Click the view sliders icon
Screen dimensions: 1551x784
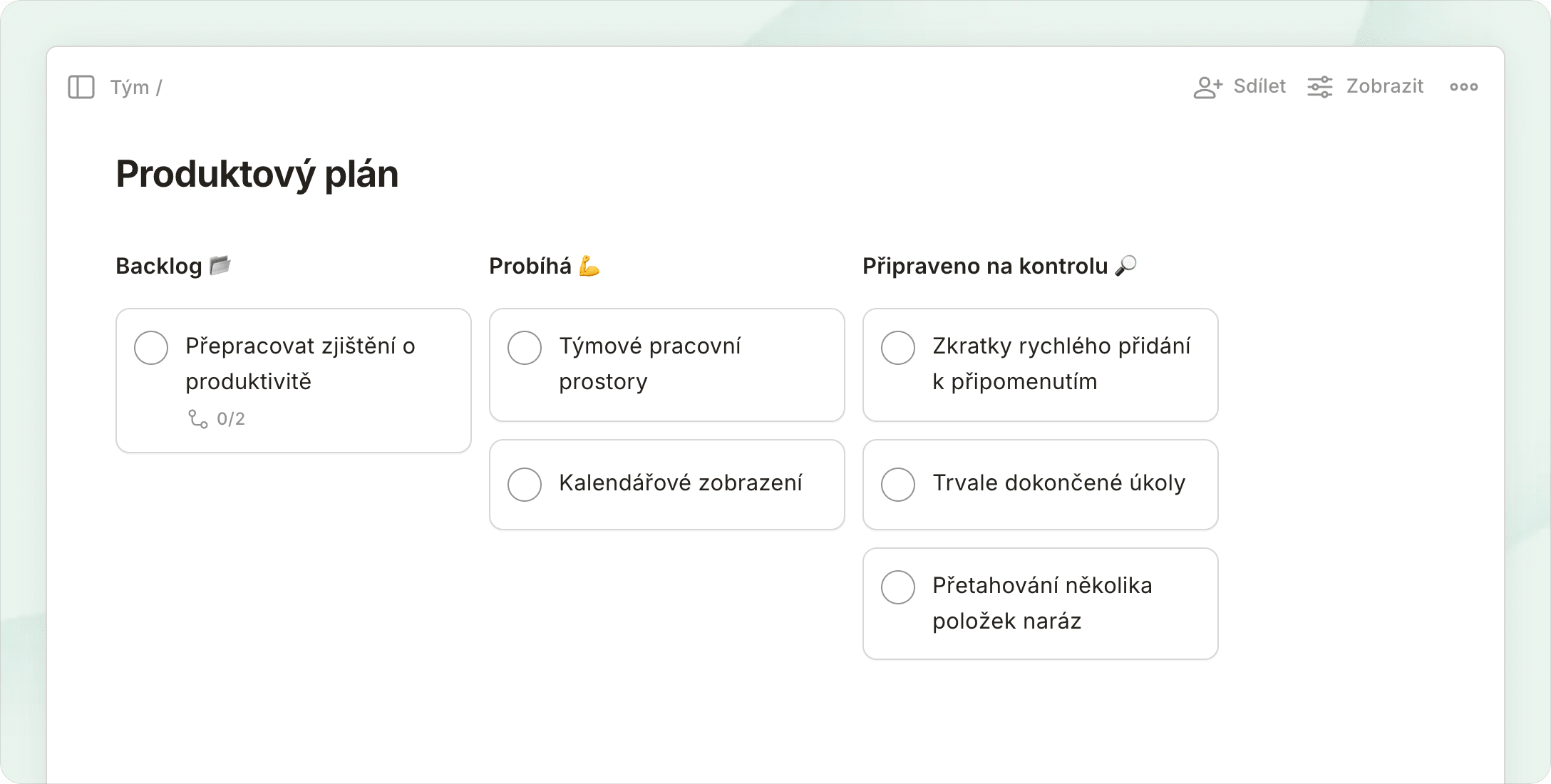[1319, 87]
